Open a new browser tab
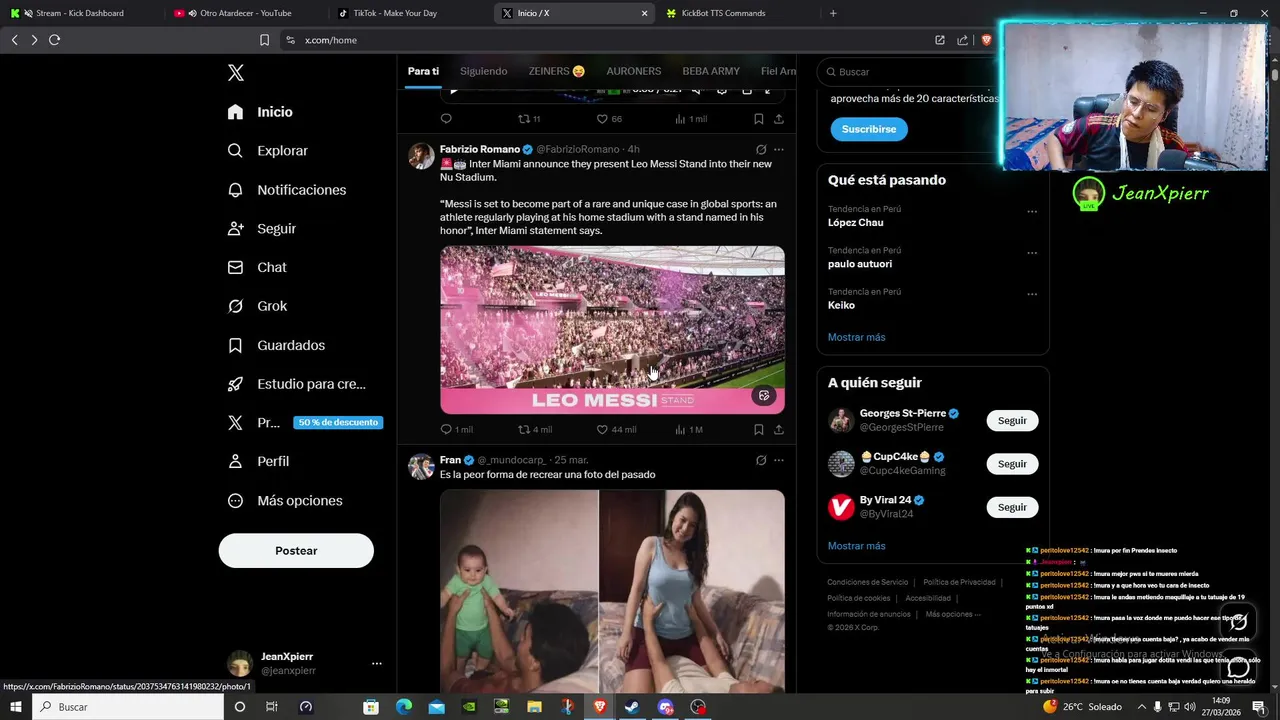 [x=833, y=13]
